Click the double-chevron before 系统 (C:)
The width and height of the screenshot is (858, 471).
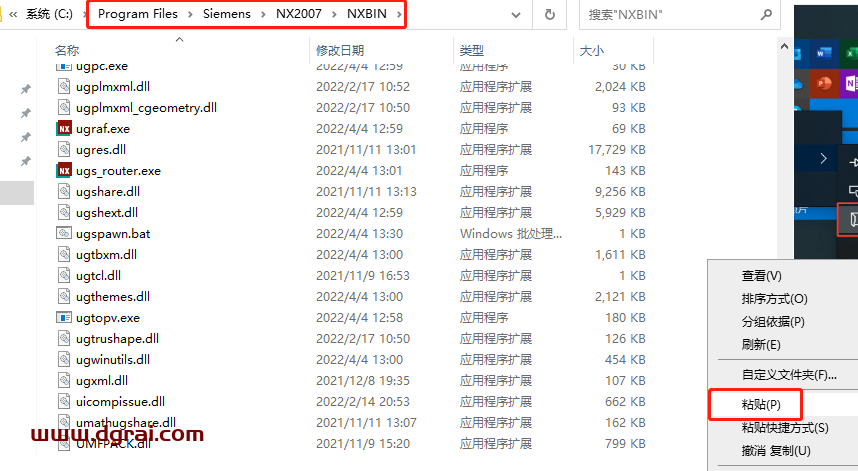13,15
